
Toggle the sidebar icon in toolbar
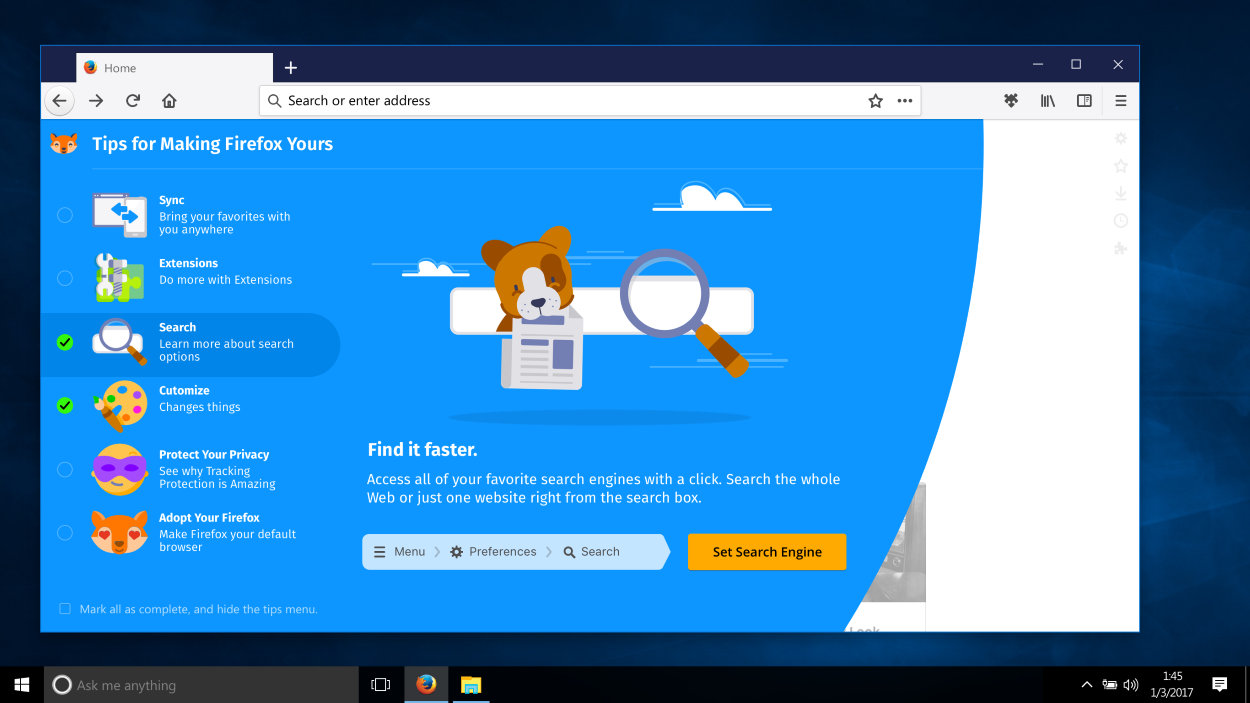click(x=1084, y=101)
